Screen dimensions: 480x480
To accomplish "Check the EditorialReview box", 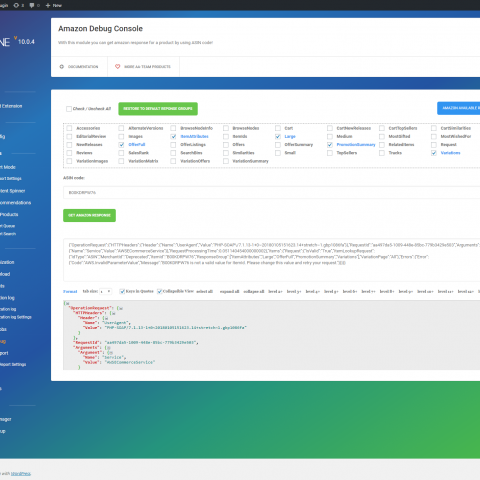I will tap(69, 136).
